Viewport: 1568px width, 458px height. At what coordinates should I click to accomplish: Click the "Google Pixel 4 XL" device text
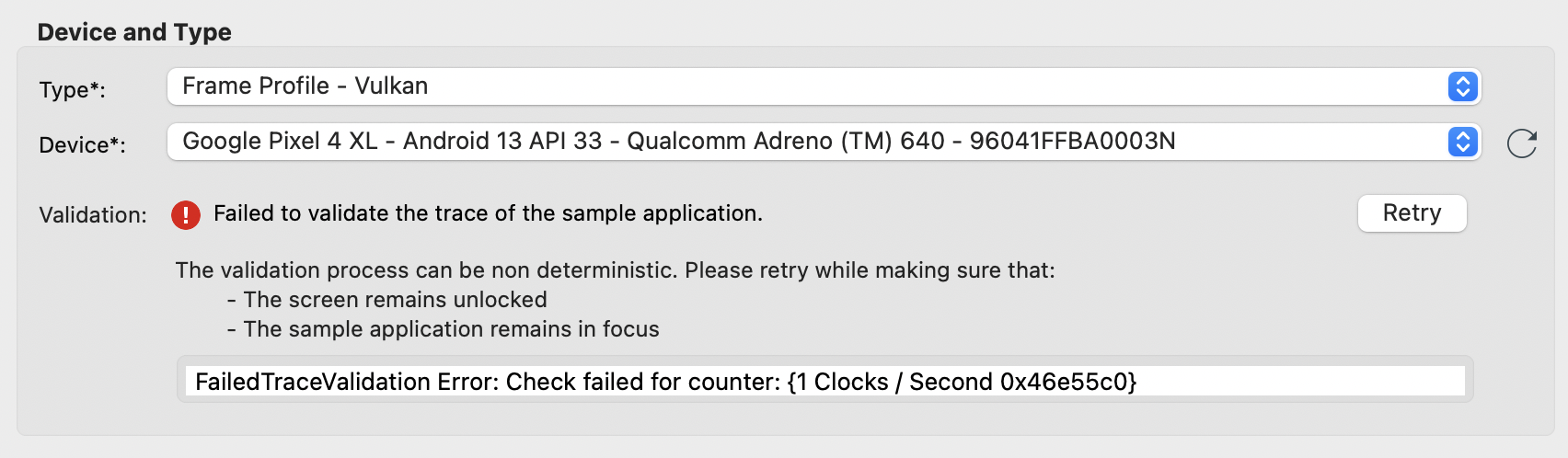tap(280, 142)
